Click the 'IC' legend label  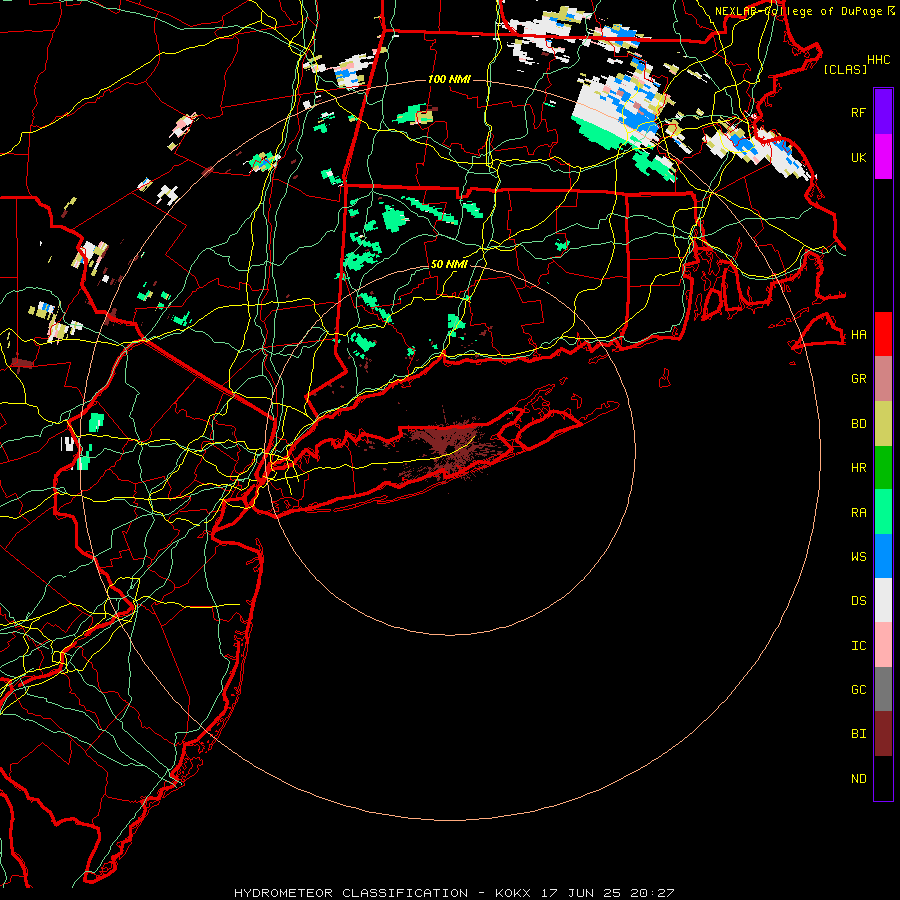(858, 646)
